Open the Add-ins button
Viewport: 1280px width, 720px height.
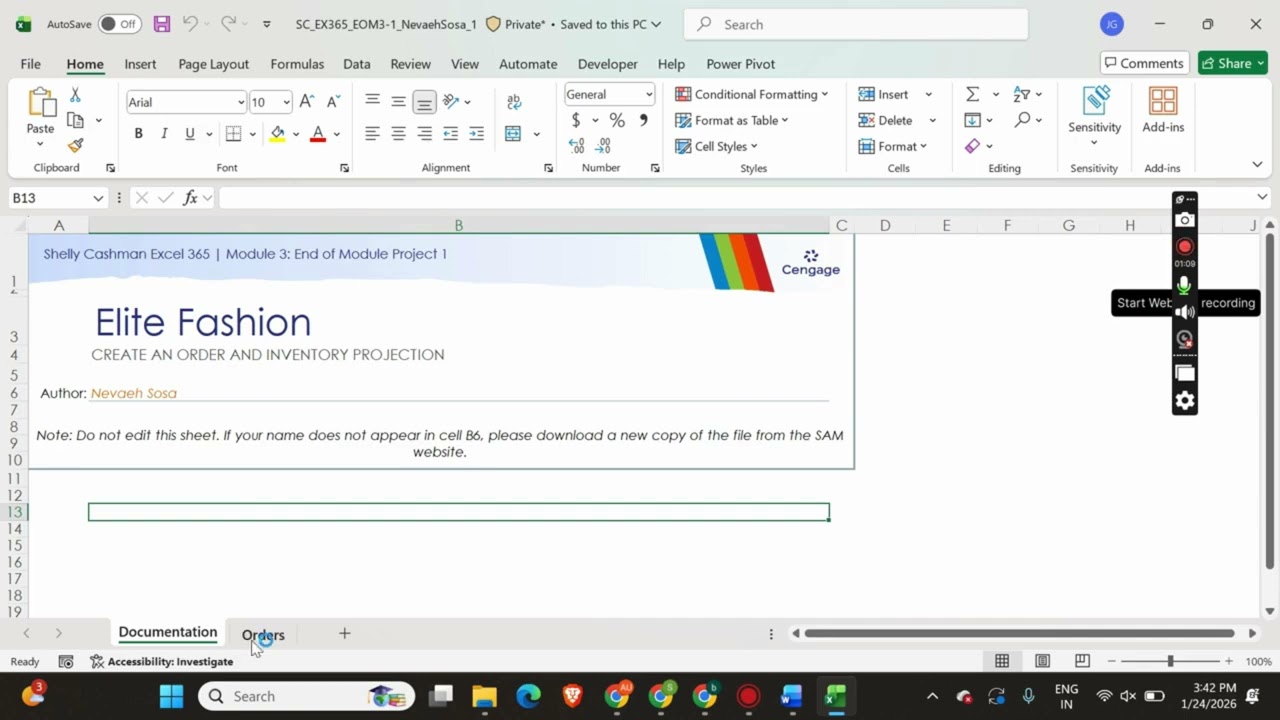[x=1163, y=110]
